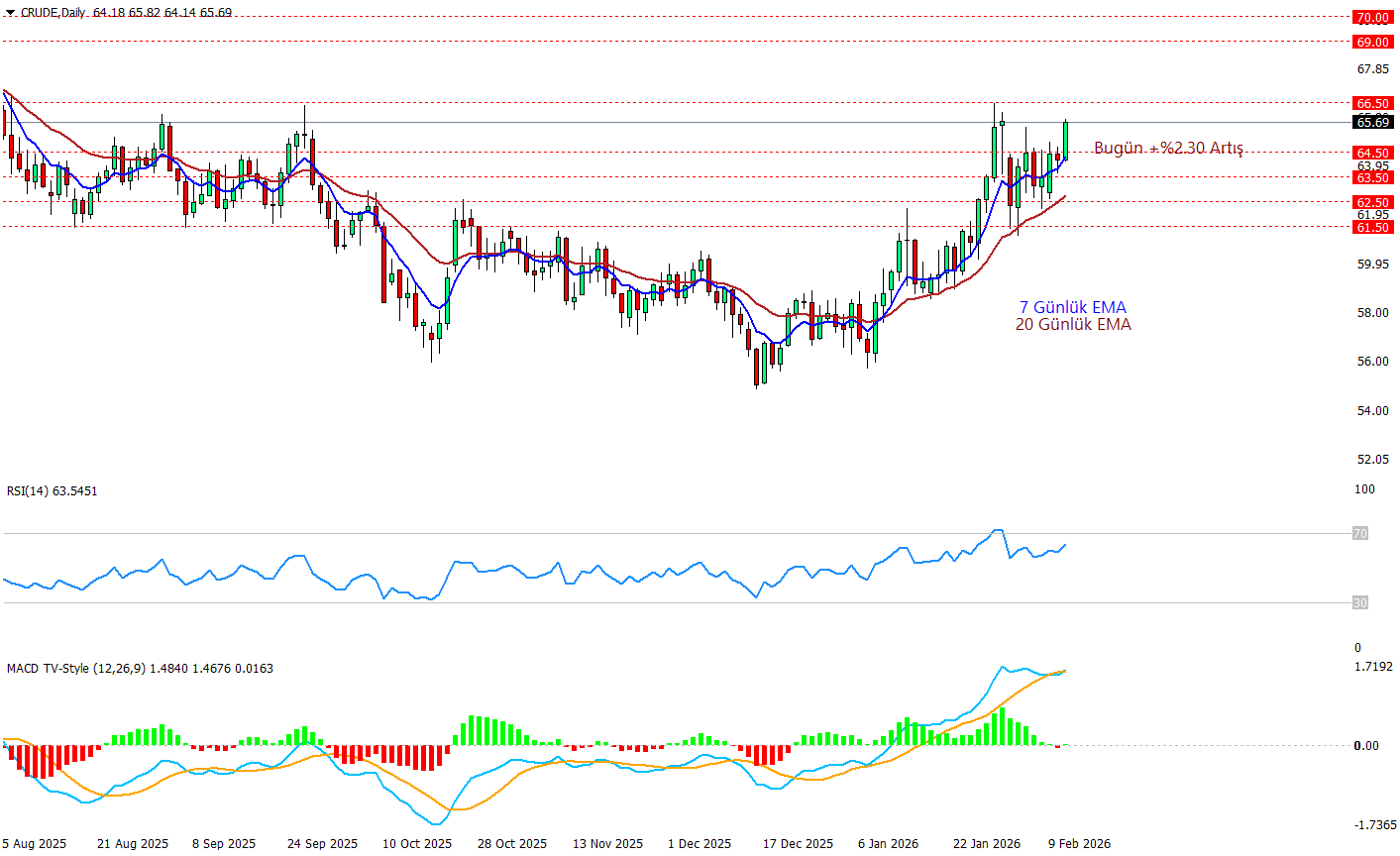The image size is (1400, 856).
Task: Click the RSI(14) indicator label
Action: tap(53, 491)
